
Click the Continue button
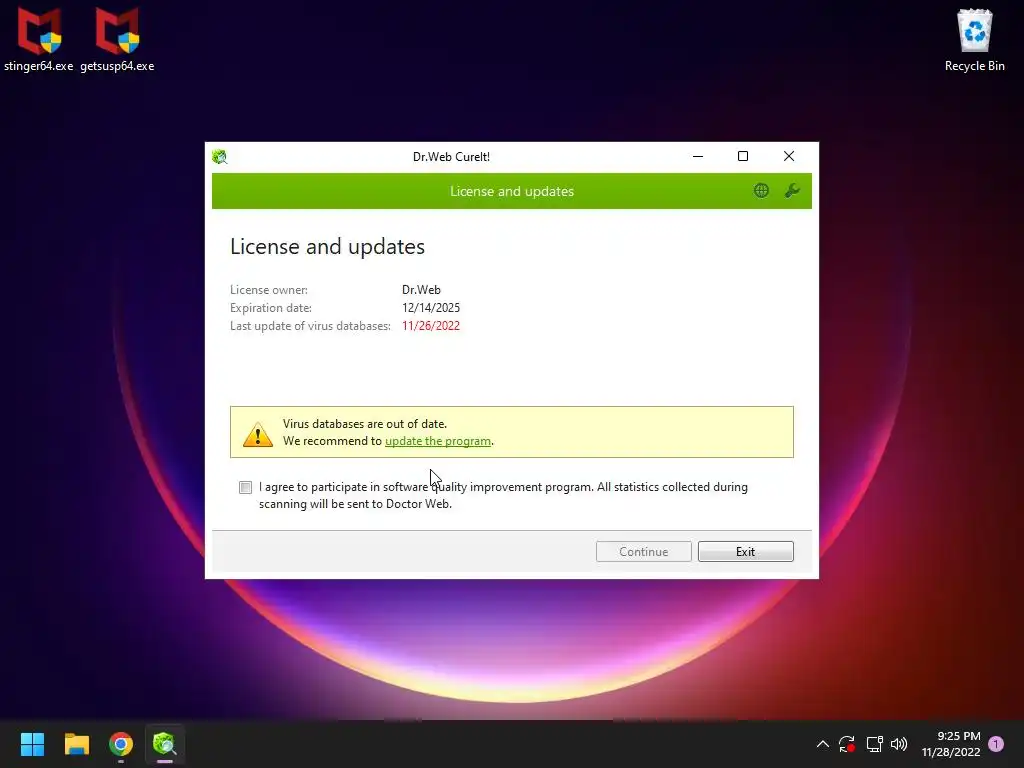tap(643, 551)
